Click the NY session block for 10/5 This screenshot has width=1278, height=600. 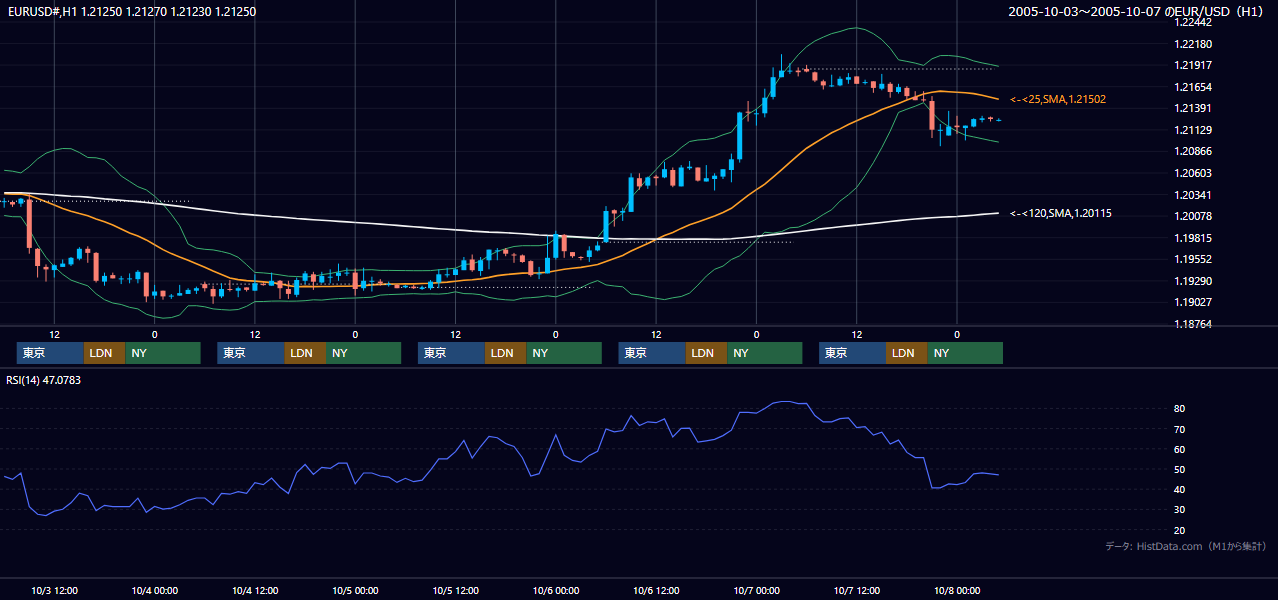564,353
